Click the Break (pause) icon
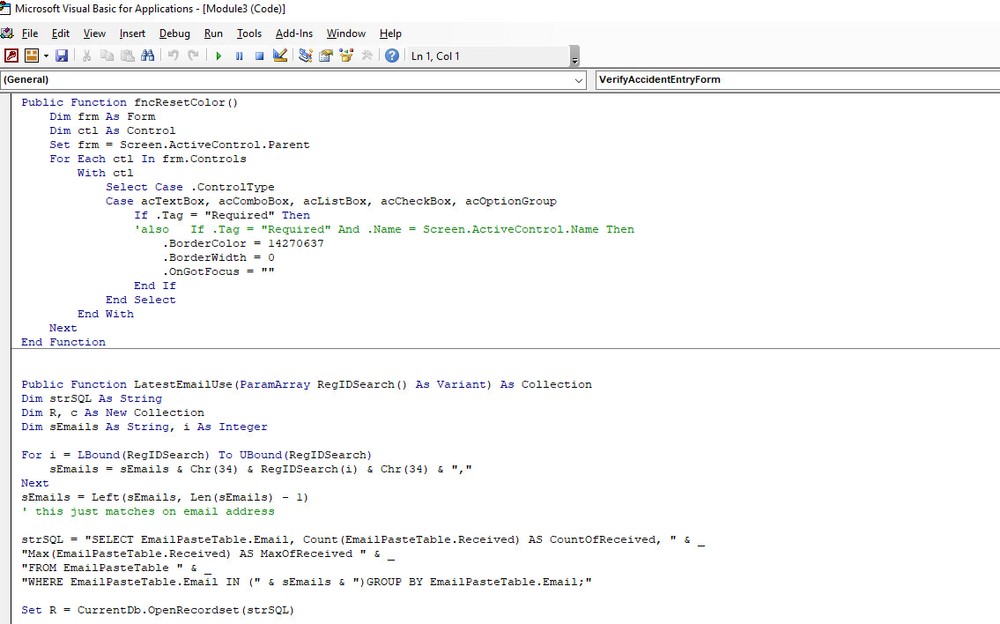Screen dimensions: 1000x624 (x=240, y=55)
